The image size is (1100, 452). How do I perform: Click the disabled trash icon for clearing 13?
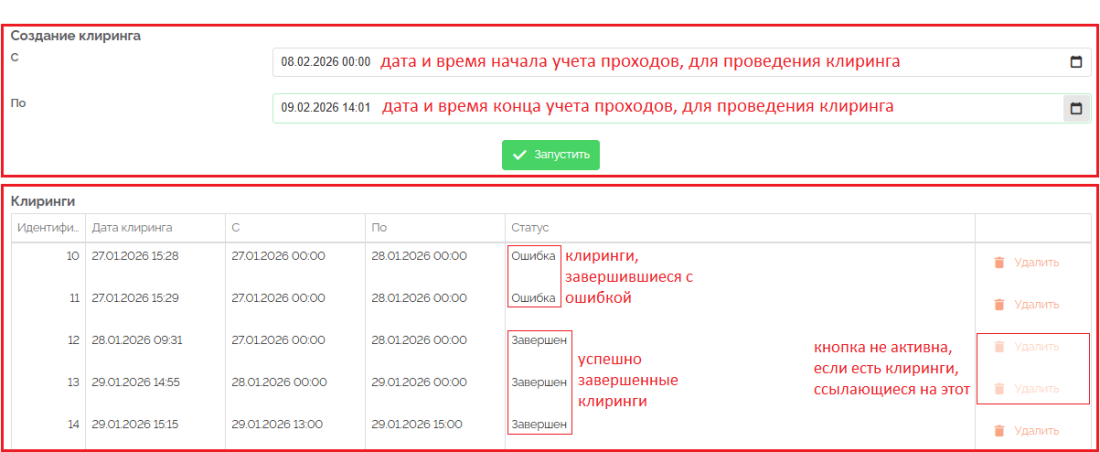tap(998, 388)
